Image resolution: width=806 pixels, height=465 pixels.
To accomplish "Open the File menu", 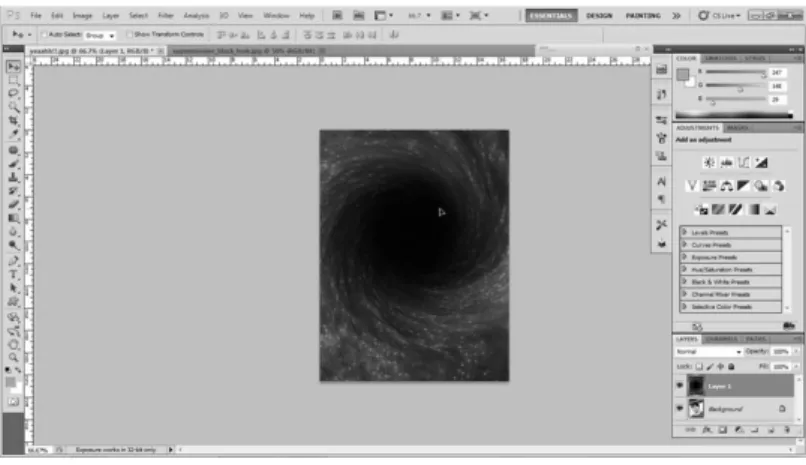I will [35, 15].
